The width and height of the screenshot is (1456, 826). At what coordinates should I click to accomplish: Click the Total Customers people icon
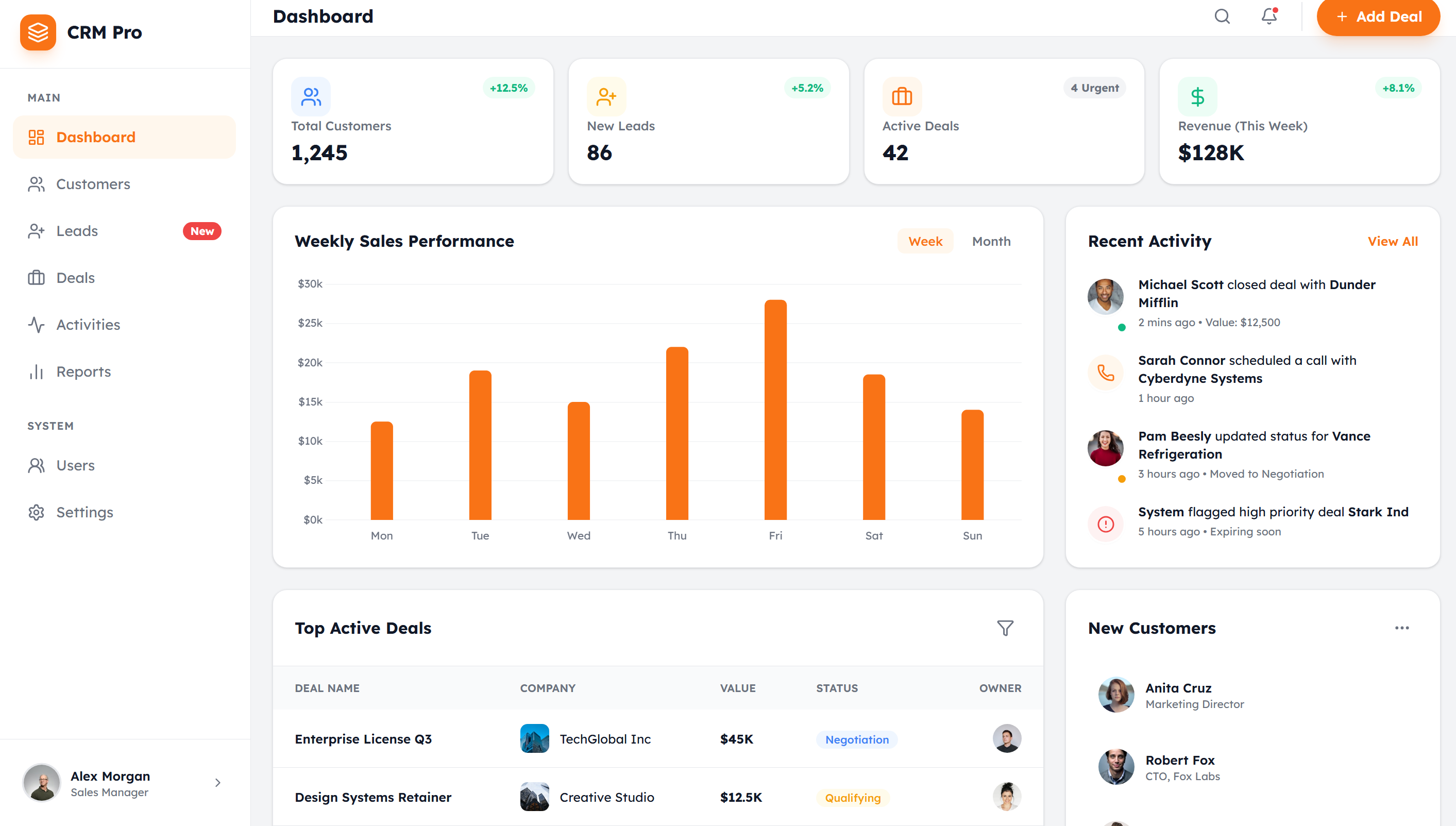[310, 96]
